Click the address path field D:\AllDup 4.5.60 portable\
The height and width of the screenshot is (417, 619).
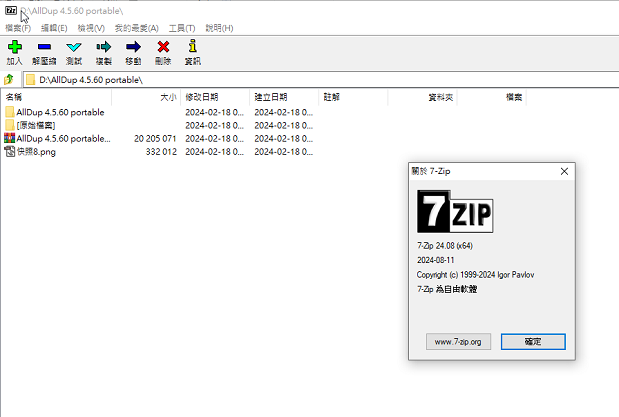click(321, 80)
